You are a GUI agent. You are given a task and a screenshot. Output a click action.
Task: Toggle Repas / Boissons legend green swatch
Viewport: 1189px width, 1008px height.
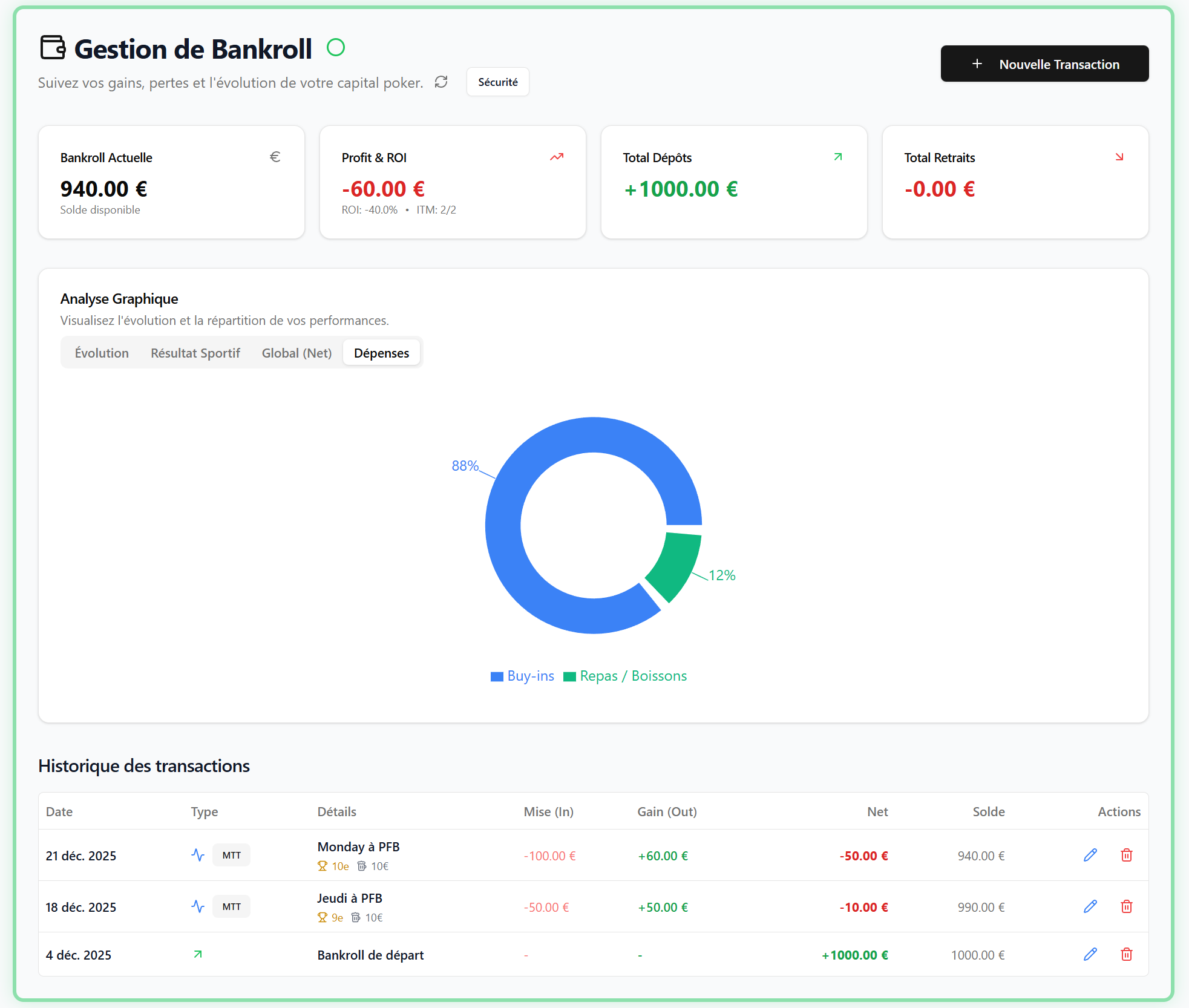(x=569, y=676)
